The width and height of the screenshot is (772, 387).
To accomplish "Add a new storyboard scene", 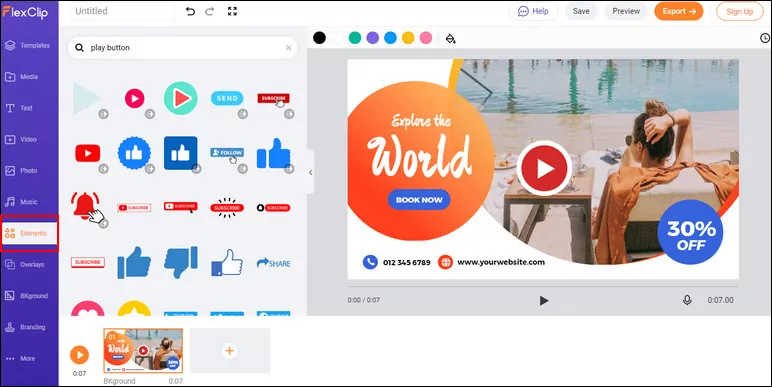I will [x=229, y=351].
